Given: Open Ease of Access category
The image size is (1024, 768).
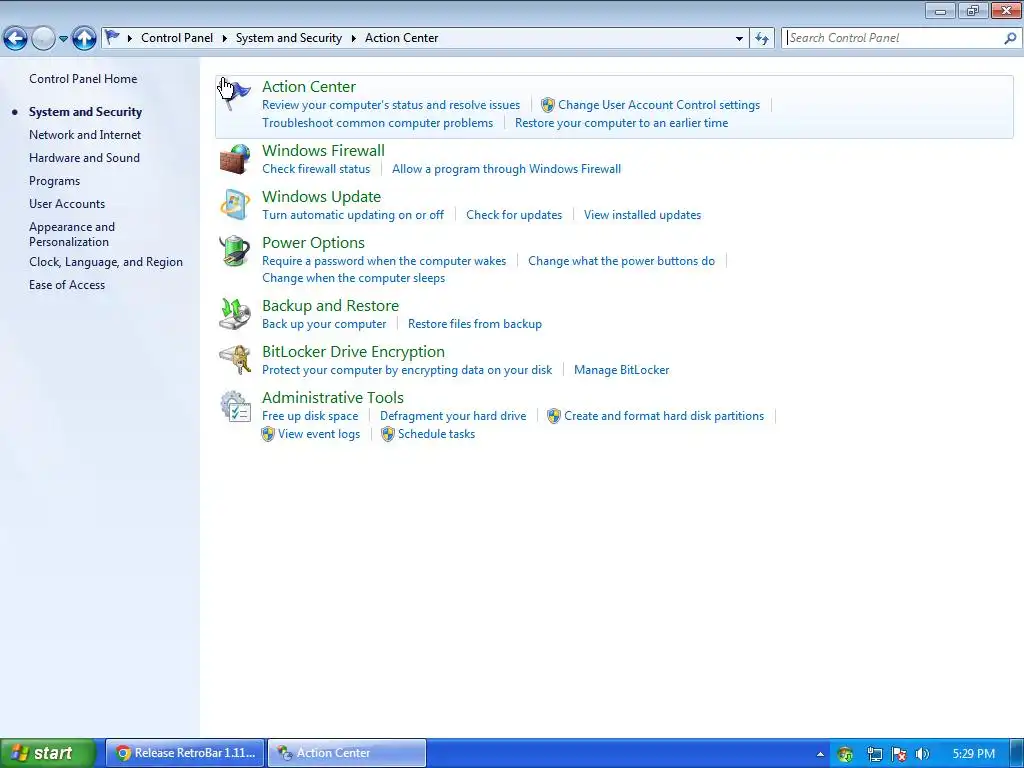Looking at the screenshot, I should (x=67, y=285).
